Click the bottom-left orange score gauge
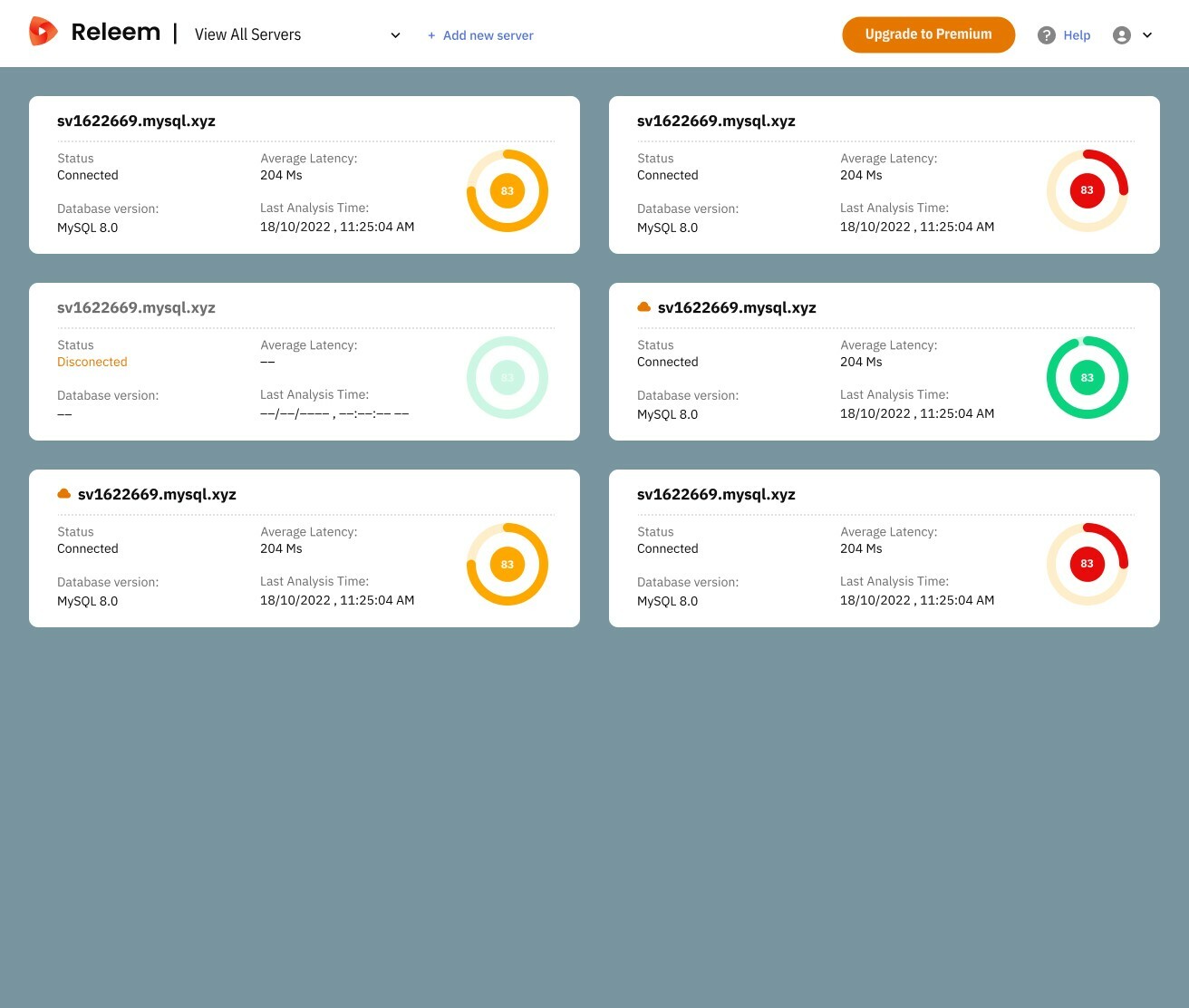Screen dimensions: 1189x1008 [507, 564]
